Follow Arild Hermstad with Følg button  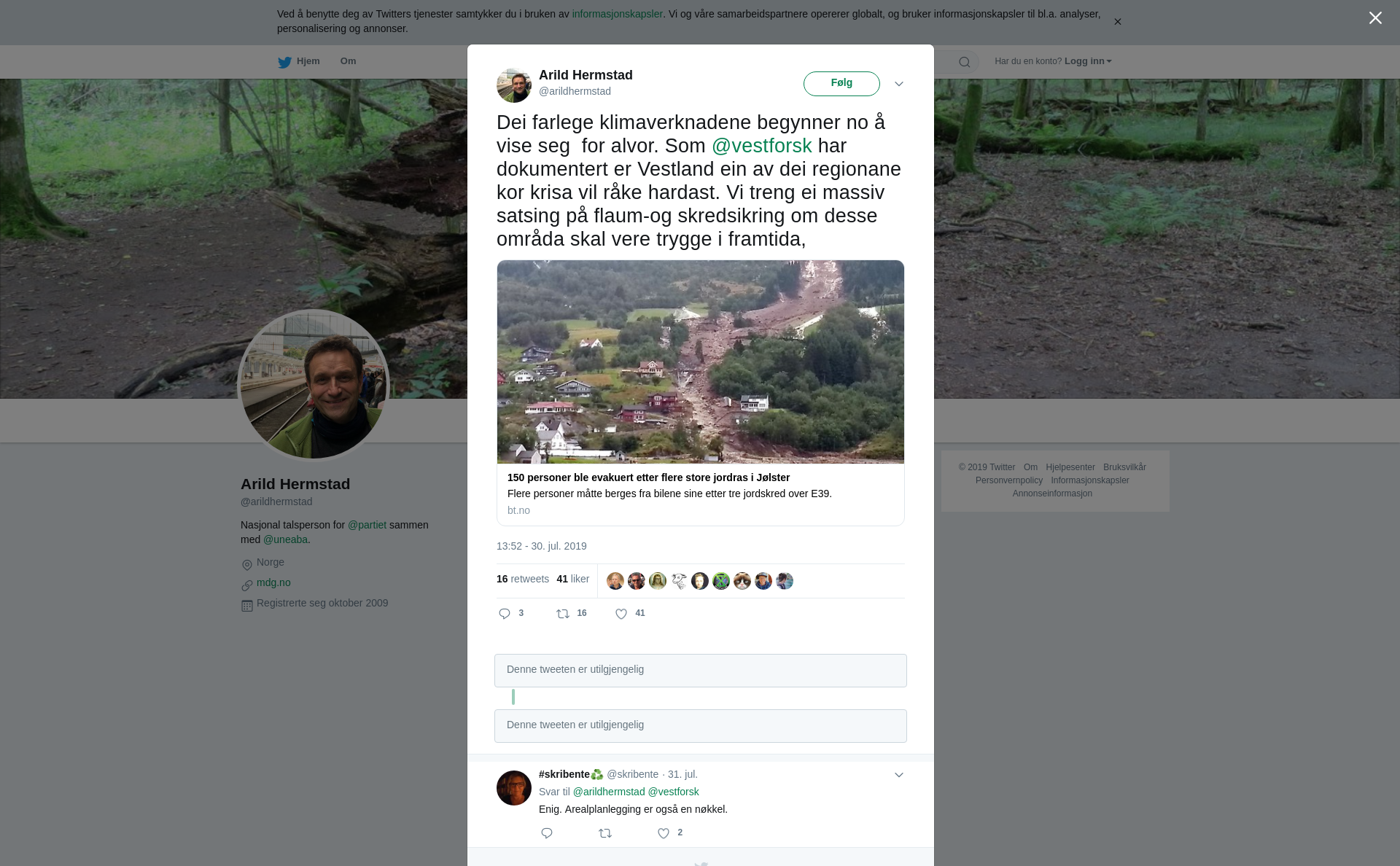841,83
